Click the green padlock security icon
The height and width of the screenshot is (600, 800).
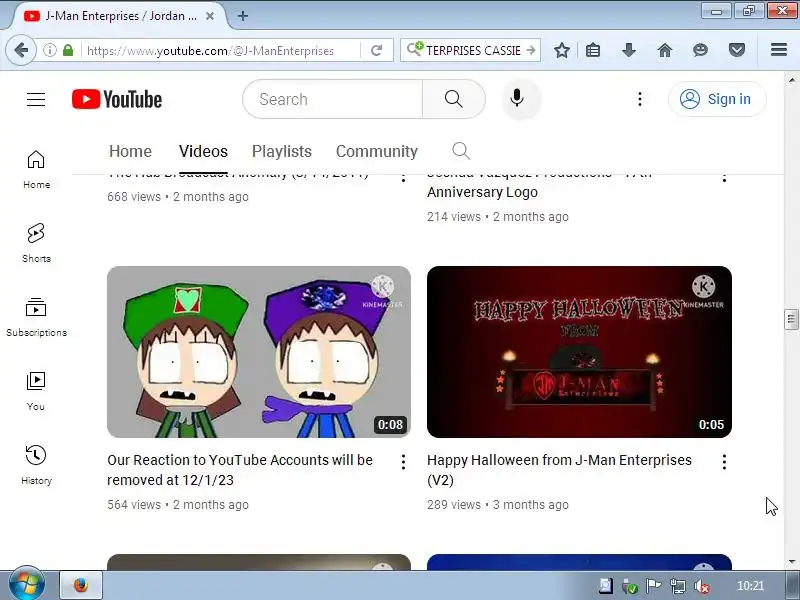68,50
